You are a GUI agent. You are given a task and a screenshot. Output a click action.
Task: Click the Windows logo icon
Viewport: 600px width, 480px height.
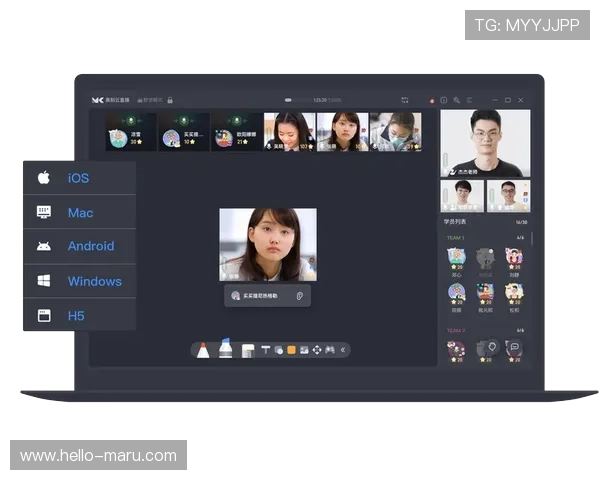44,281
